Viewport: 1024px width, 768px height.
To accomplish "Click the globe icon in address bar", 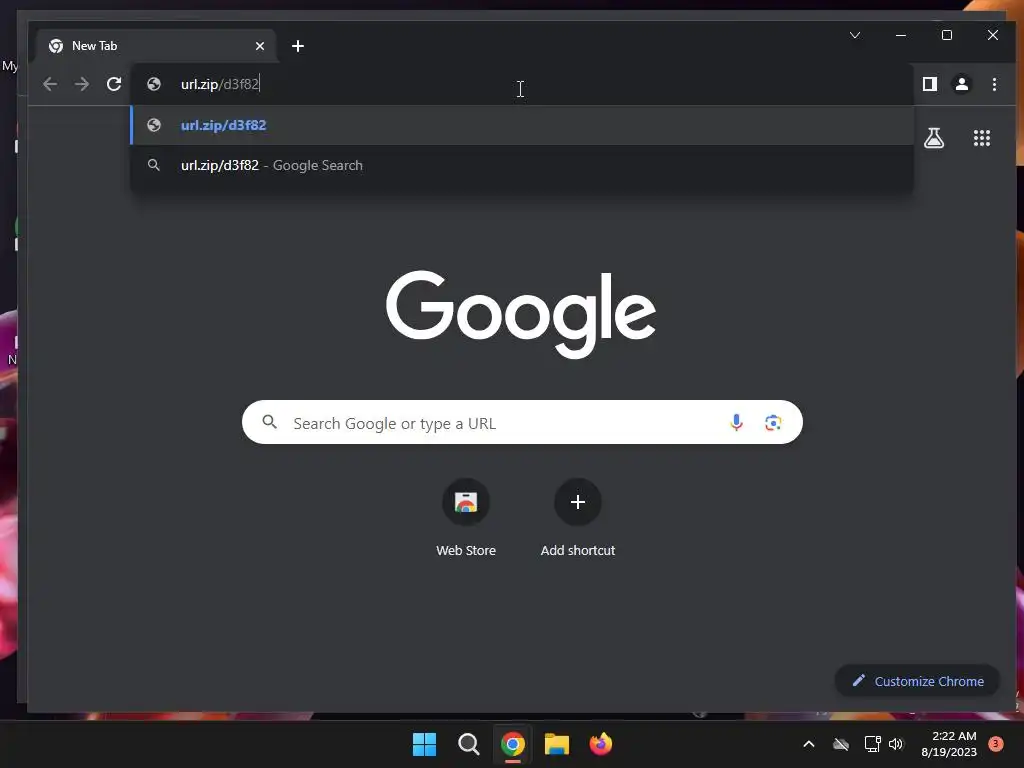I will click(x=154, y=84).
